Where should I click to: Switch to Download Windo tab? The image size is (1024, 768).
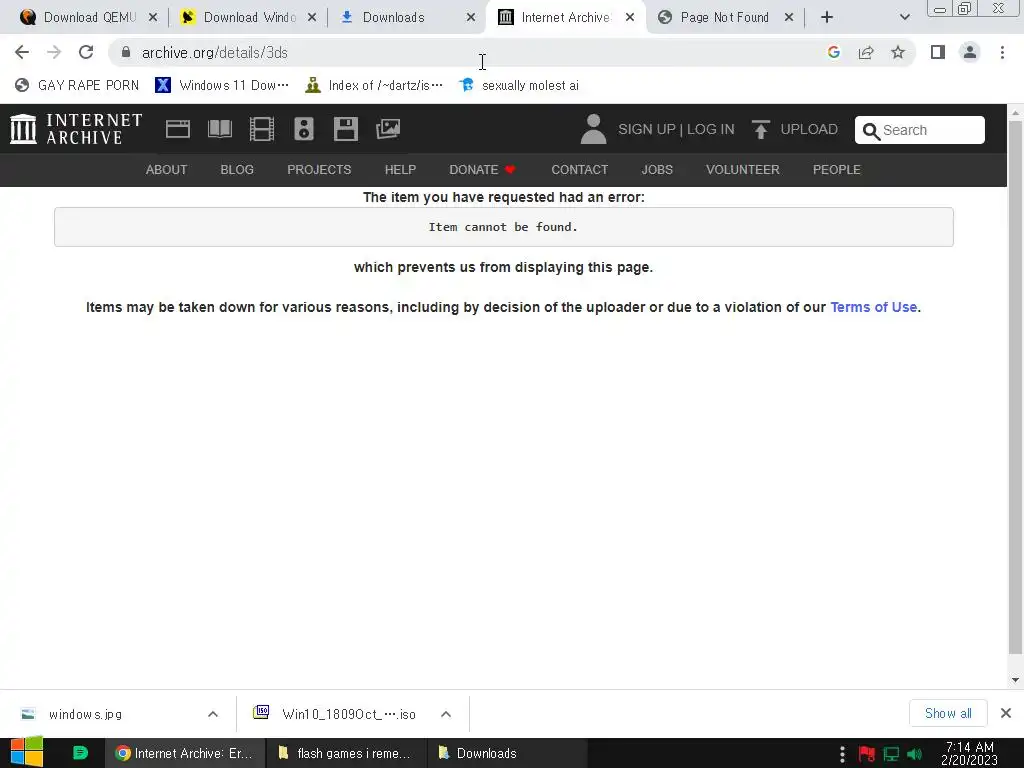248,18
